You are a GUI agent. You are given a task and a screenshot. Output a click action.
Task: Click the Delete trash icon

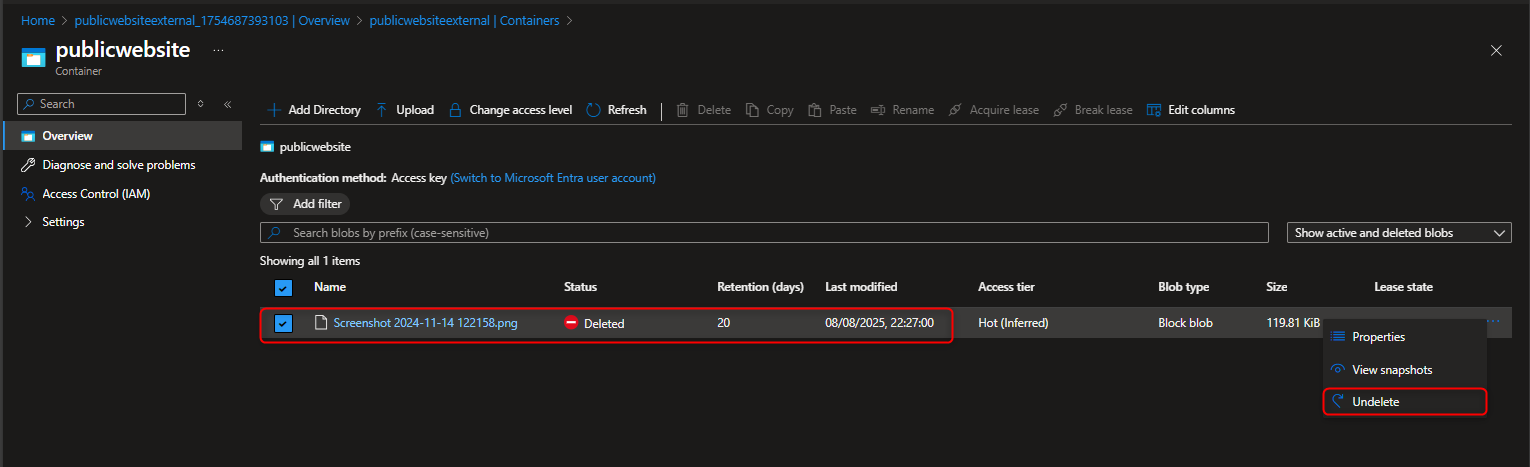683,110
